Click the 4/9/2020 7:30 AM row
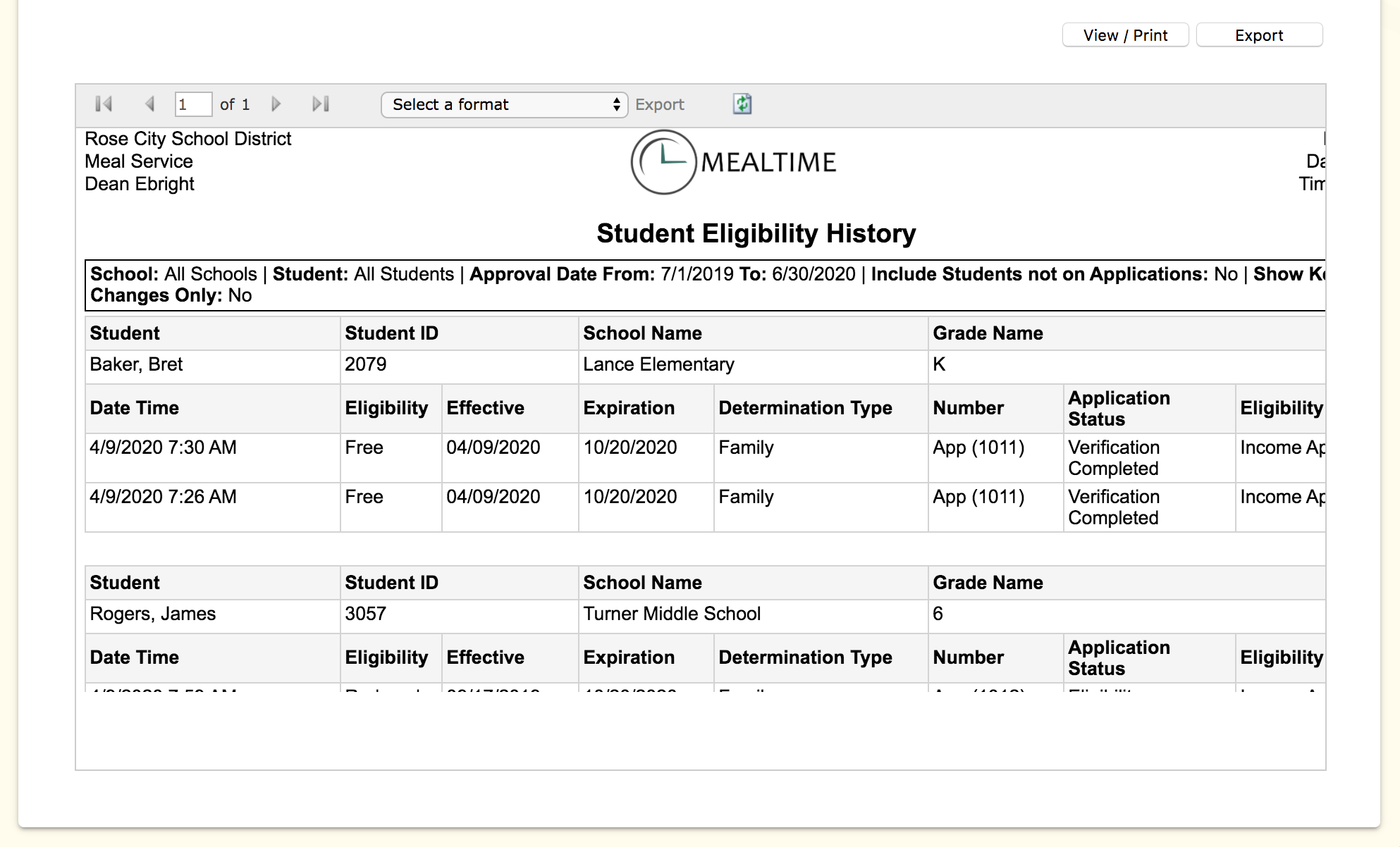1400x847 pixels. pyautogui.click(x=164, y=447)
